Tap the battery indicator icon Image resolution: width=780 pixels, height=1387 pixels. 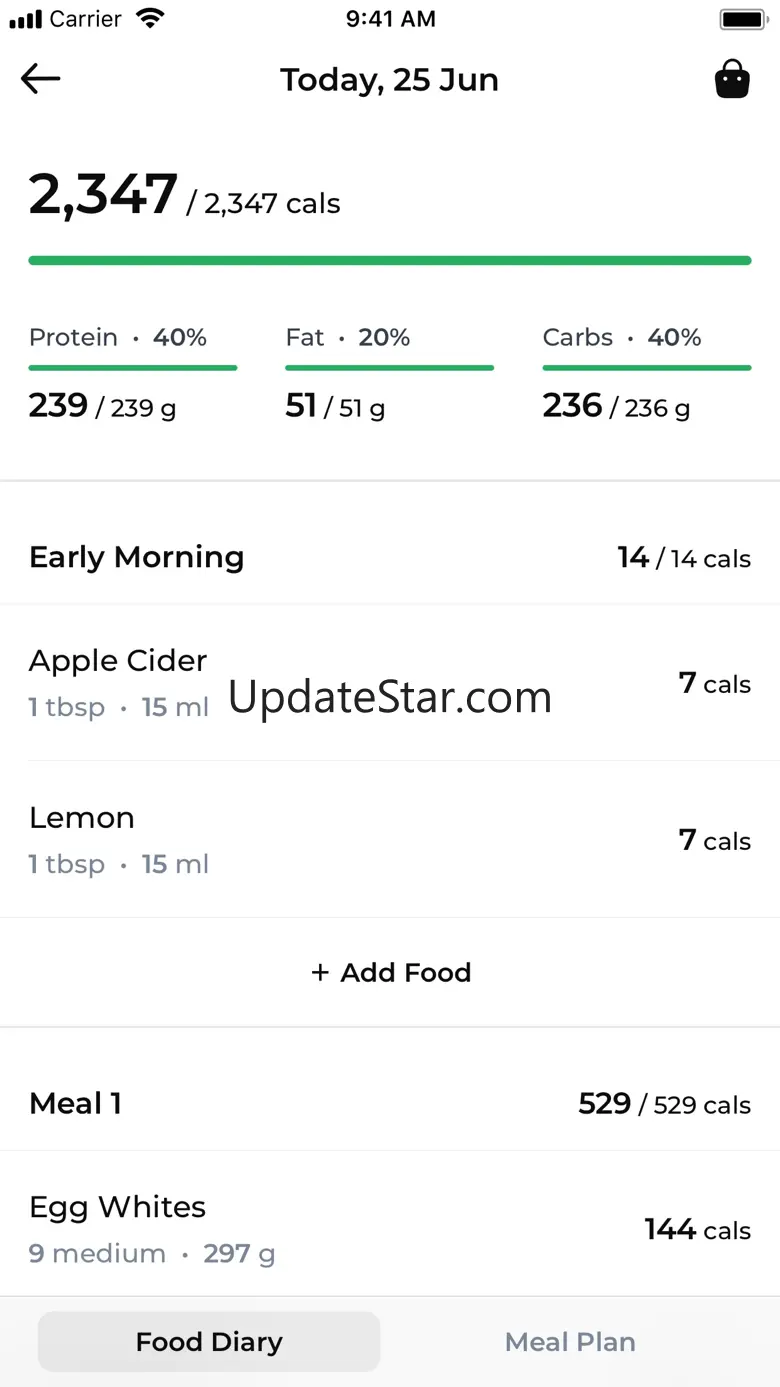(742, 19)
